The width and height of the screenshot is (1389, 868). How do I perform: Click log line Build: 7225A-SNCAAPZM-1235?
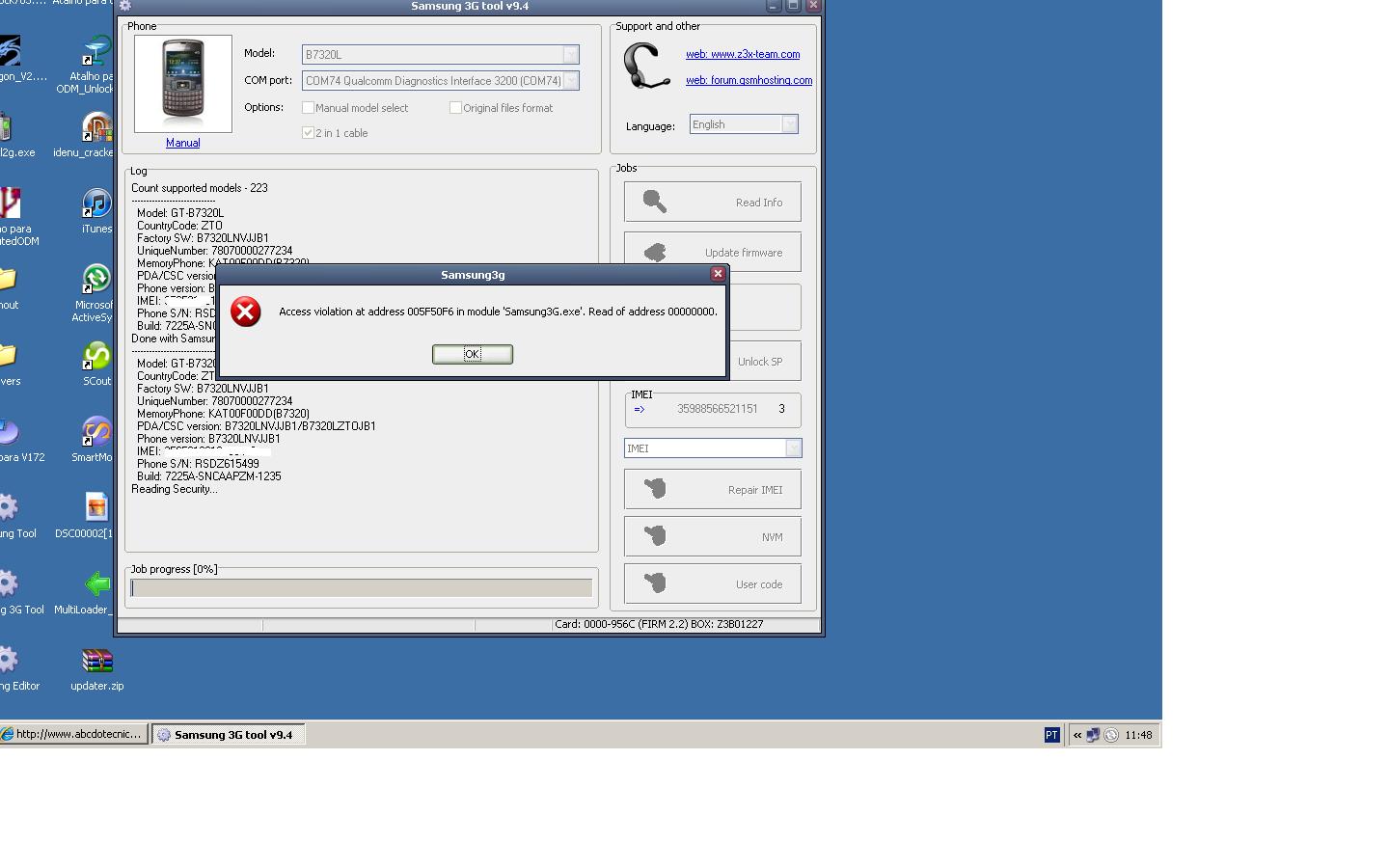tap(209, 476)
